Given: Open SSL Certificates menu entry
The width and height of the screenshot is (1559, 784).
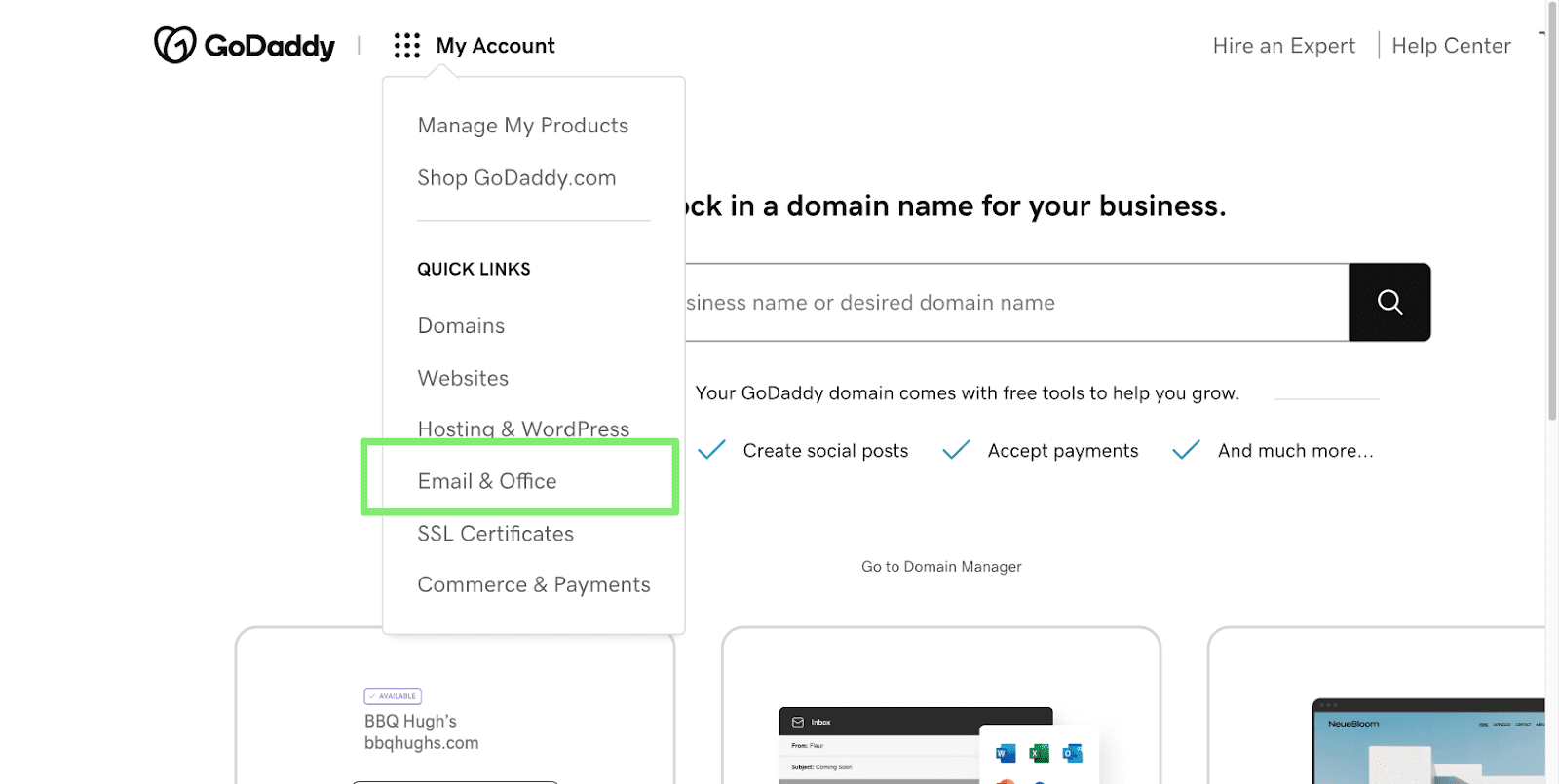Looking at the screenshot, I should pos(495,534).
